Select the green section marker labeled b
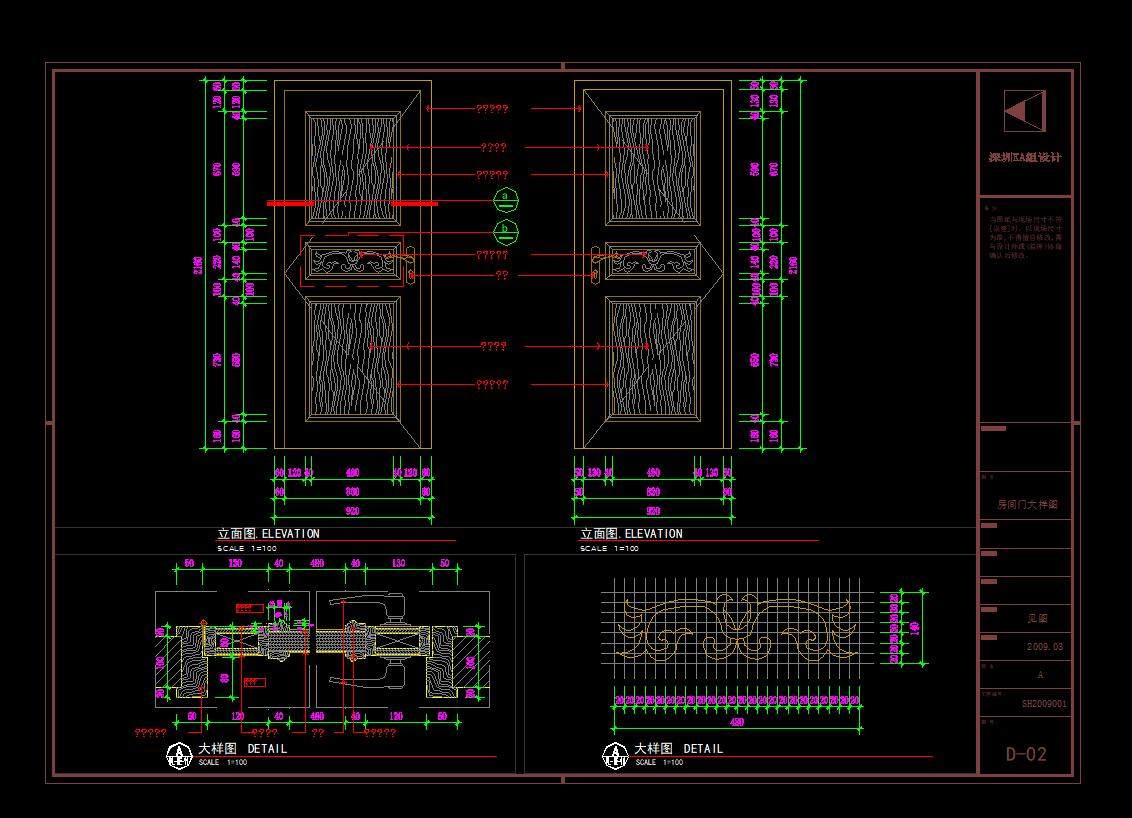 tap(506, 233)
